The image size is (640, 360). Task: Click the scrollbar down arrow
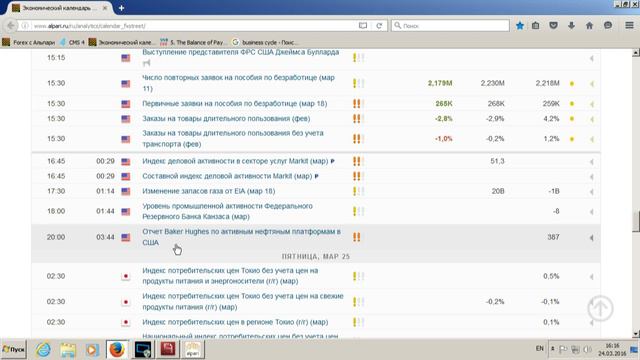636,334
